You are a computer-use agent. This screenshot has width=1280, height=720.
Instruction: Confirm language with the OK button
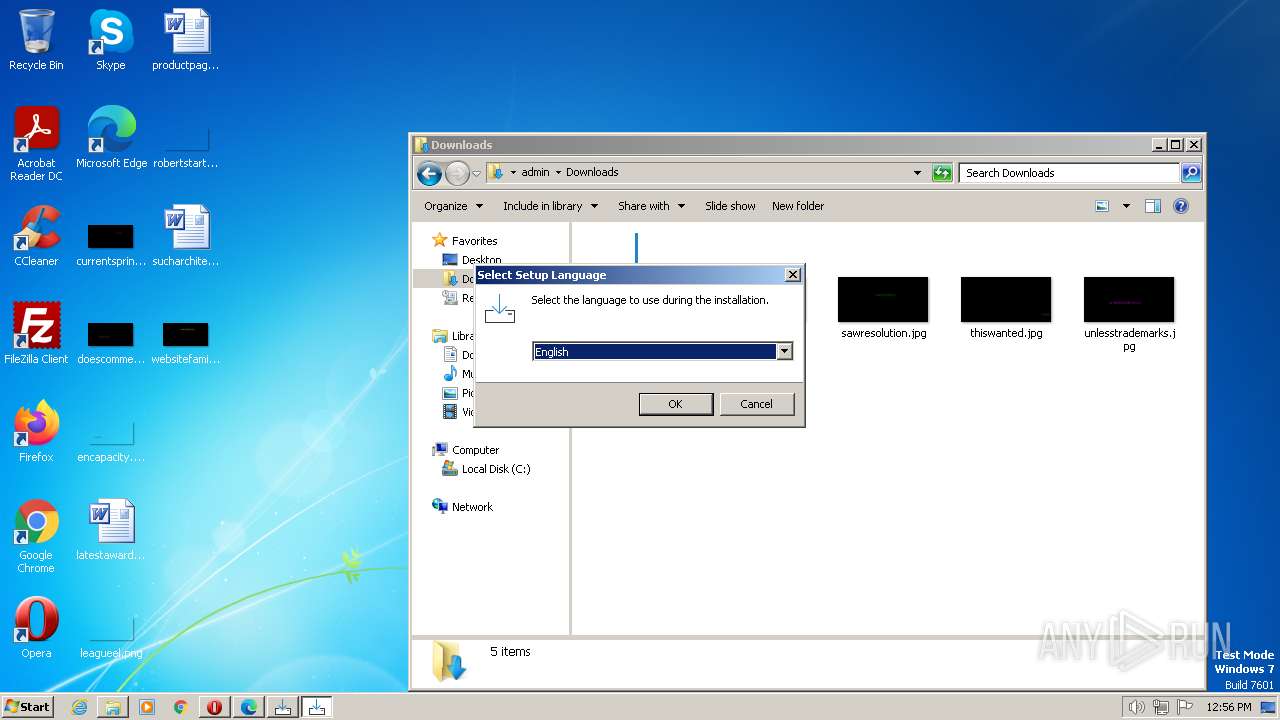pyautogui.click(x=675, y=404)
